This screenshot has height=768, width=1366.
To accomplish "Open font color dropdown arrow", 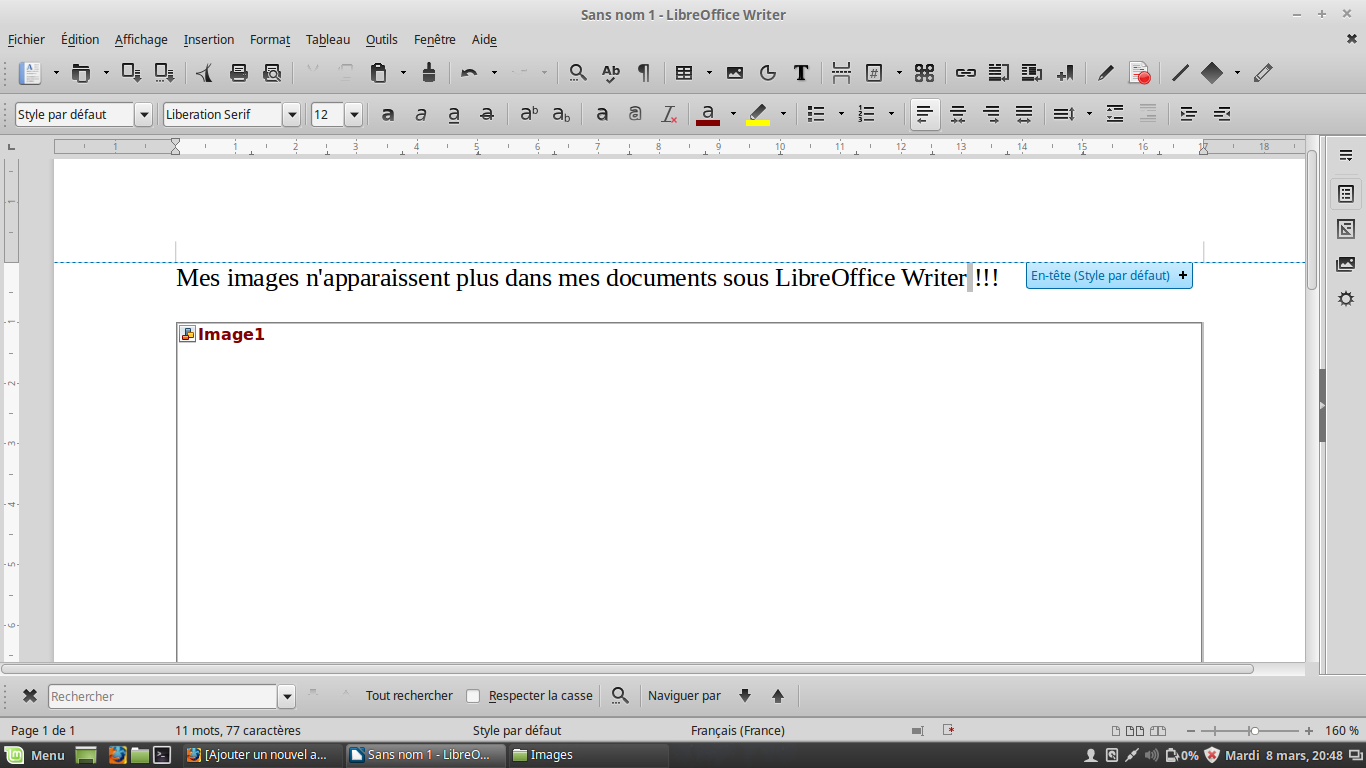I will click(733, 114).
